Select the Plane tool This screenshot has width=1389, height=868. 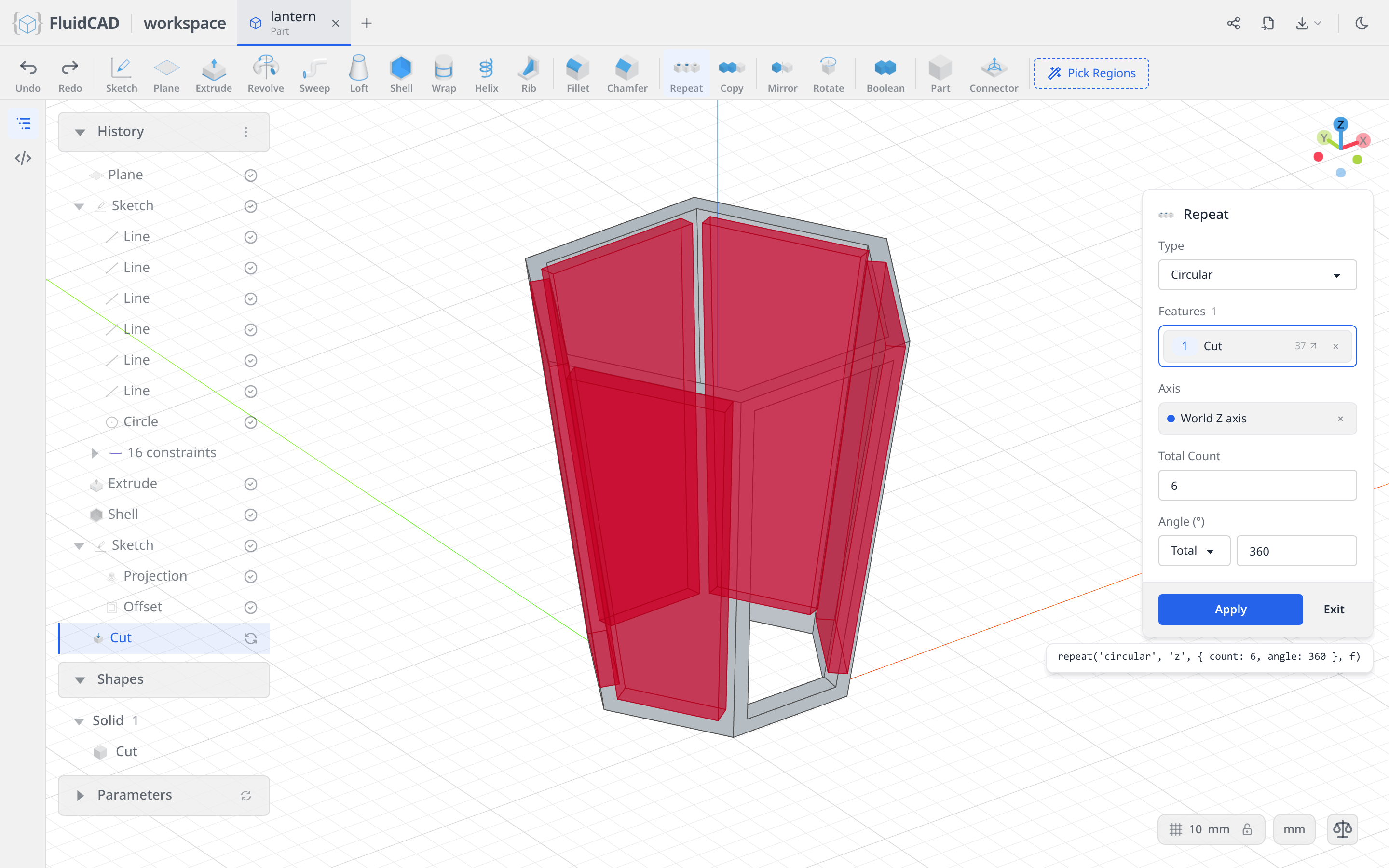[x=166, y=74]
